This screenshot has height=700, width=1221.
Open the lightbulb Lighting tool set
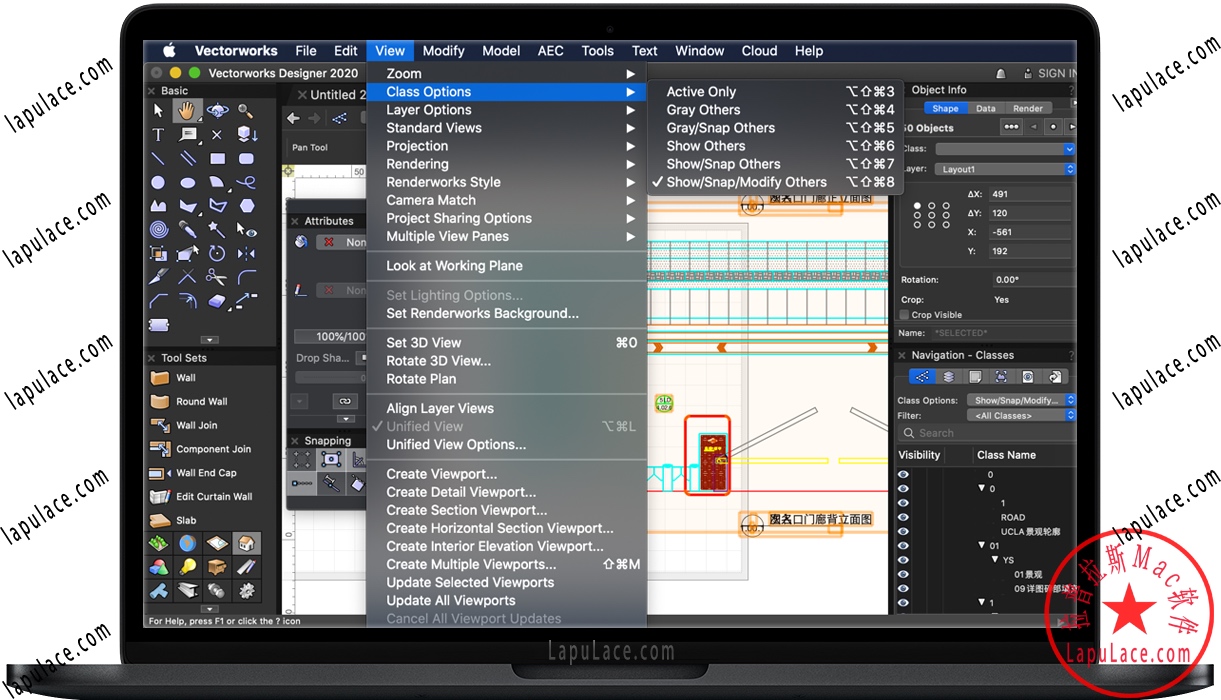click(188, 567)
